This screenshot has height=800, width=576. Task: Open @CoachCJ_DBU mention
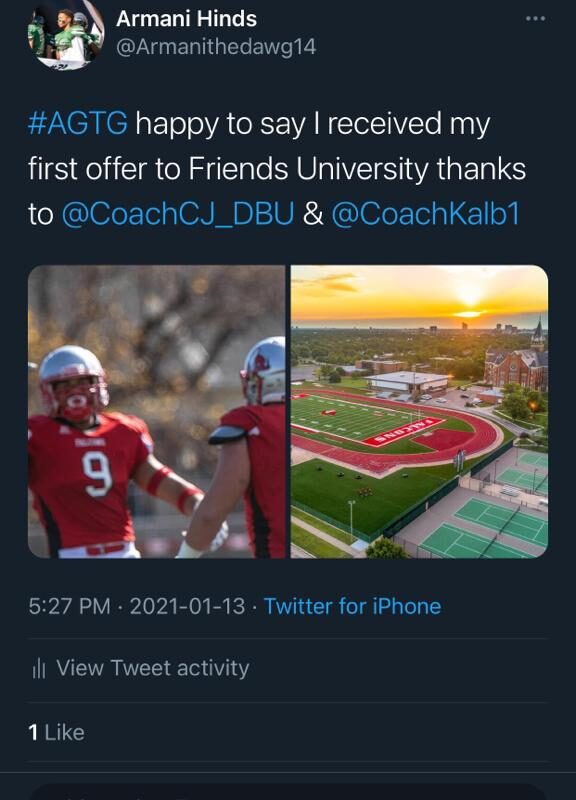tap(178, 213)
